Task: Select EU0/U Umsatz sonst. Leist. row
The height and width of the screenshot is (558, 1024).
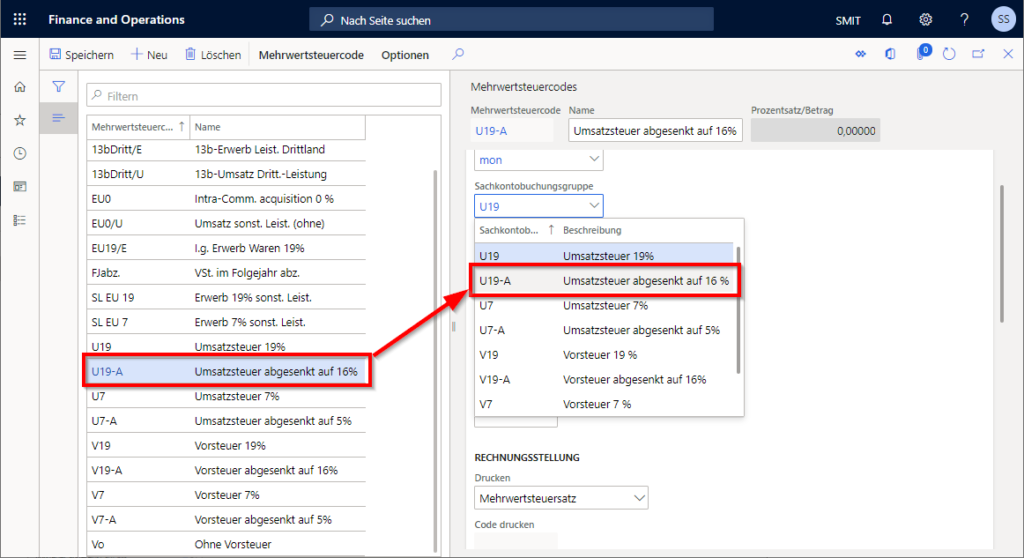Action: tap(226, 223)
